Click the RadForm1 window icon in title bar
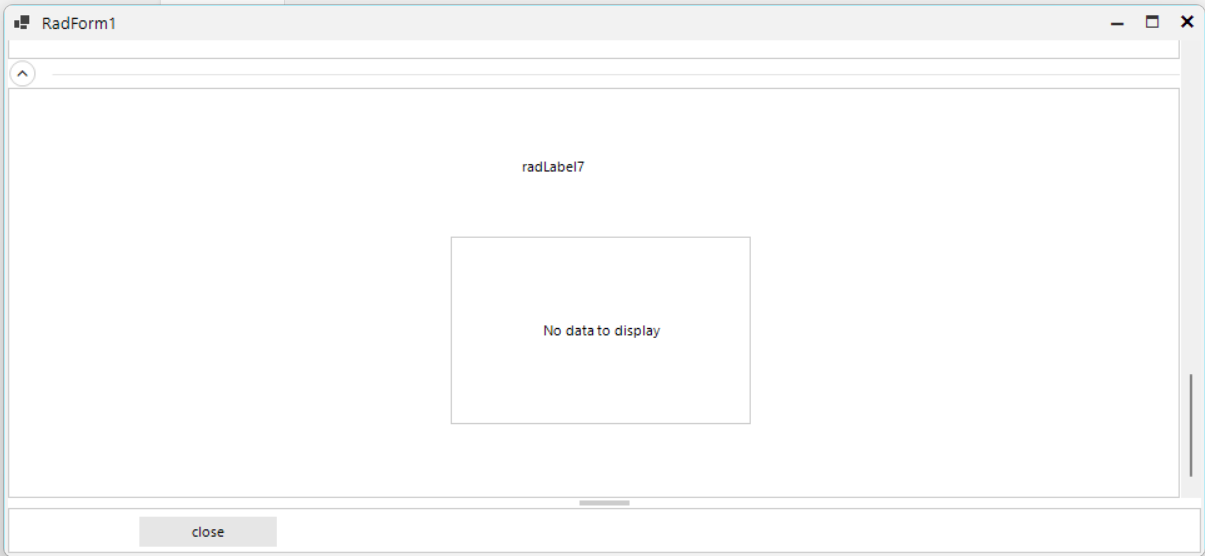 coord(22,23)
